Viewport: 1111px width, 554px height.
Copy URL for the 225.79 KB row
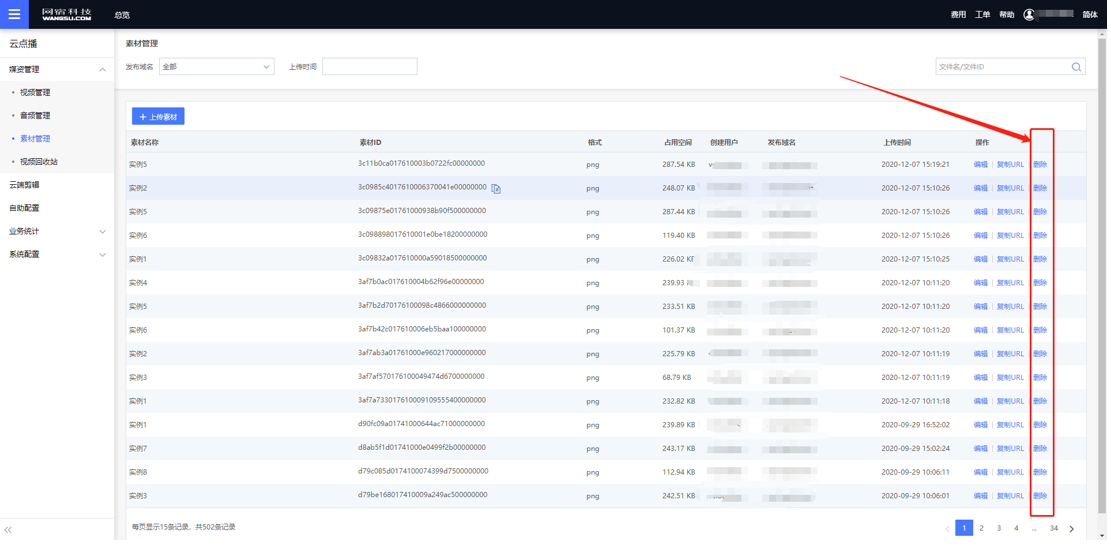point(1010,354)
